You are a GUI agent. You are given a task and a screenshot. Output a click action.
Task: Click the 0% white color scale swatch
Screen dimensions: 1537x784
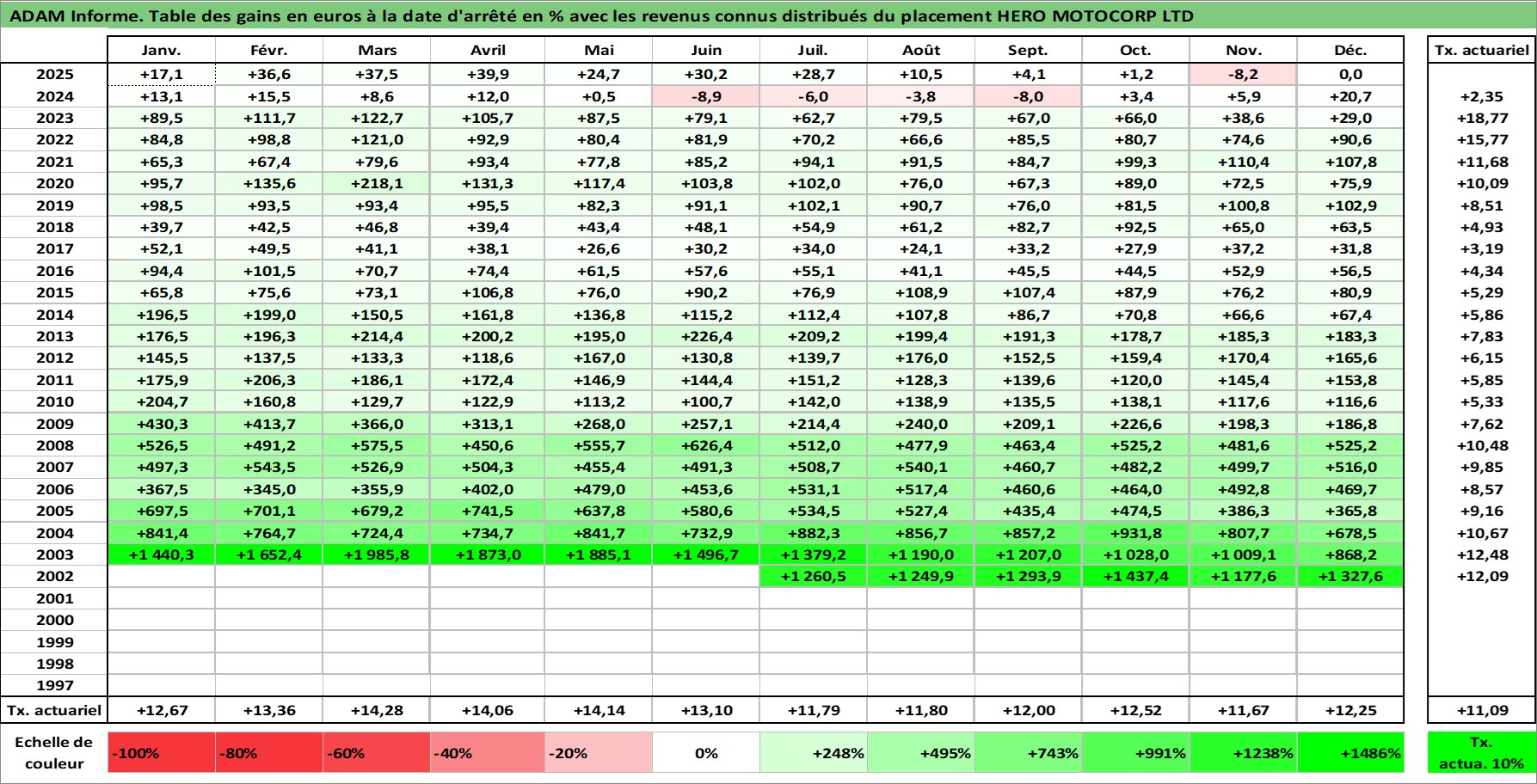706,753
